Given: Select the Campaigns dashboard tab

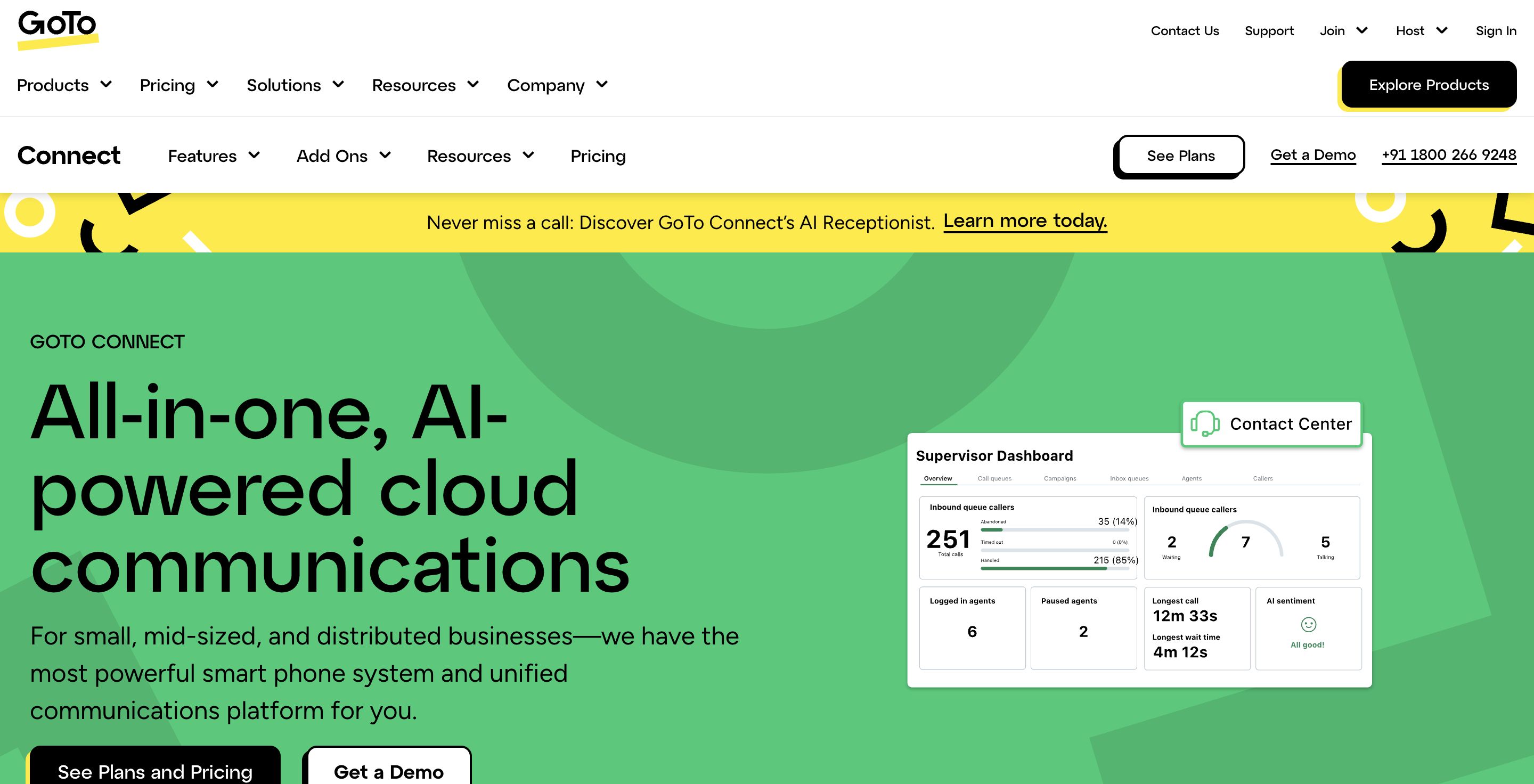Looking at the screenshot, I should point(1060,479).
